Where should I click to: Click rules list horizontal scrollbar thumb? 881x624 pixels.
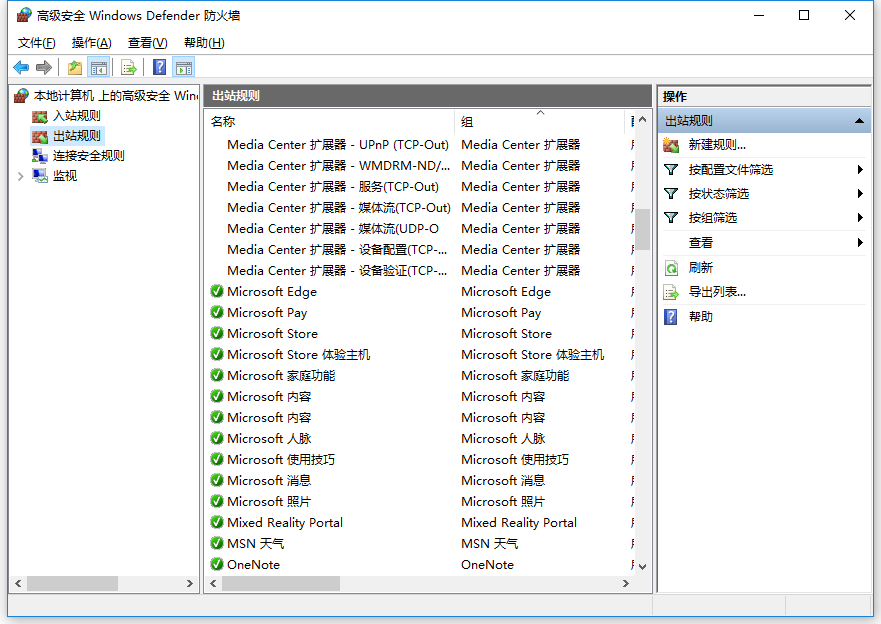[x=281, y=584]
